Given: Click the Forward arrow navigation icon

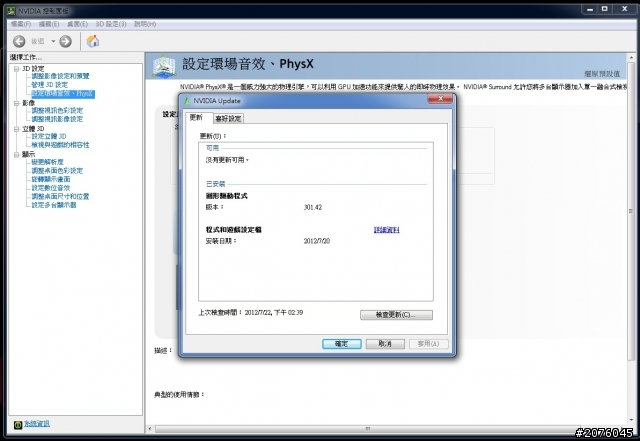Looking at the screenshot, I should tap(65, 41).
